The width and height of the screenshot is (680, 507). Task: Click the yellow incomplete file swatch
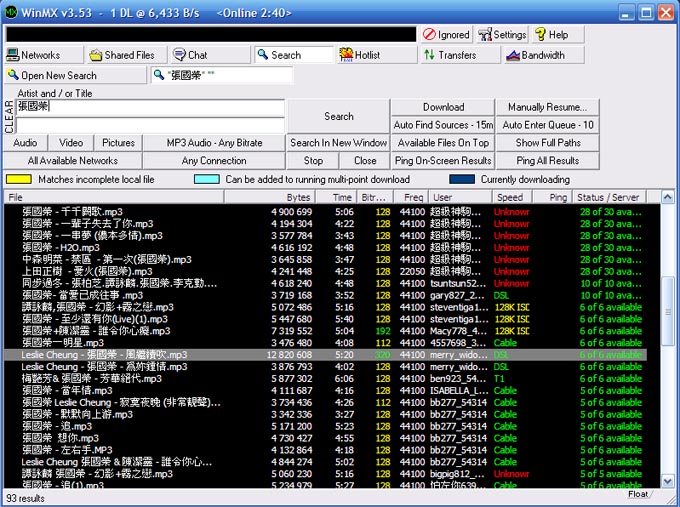[18, 179]
